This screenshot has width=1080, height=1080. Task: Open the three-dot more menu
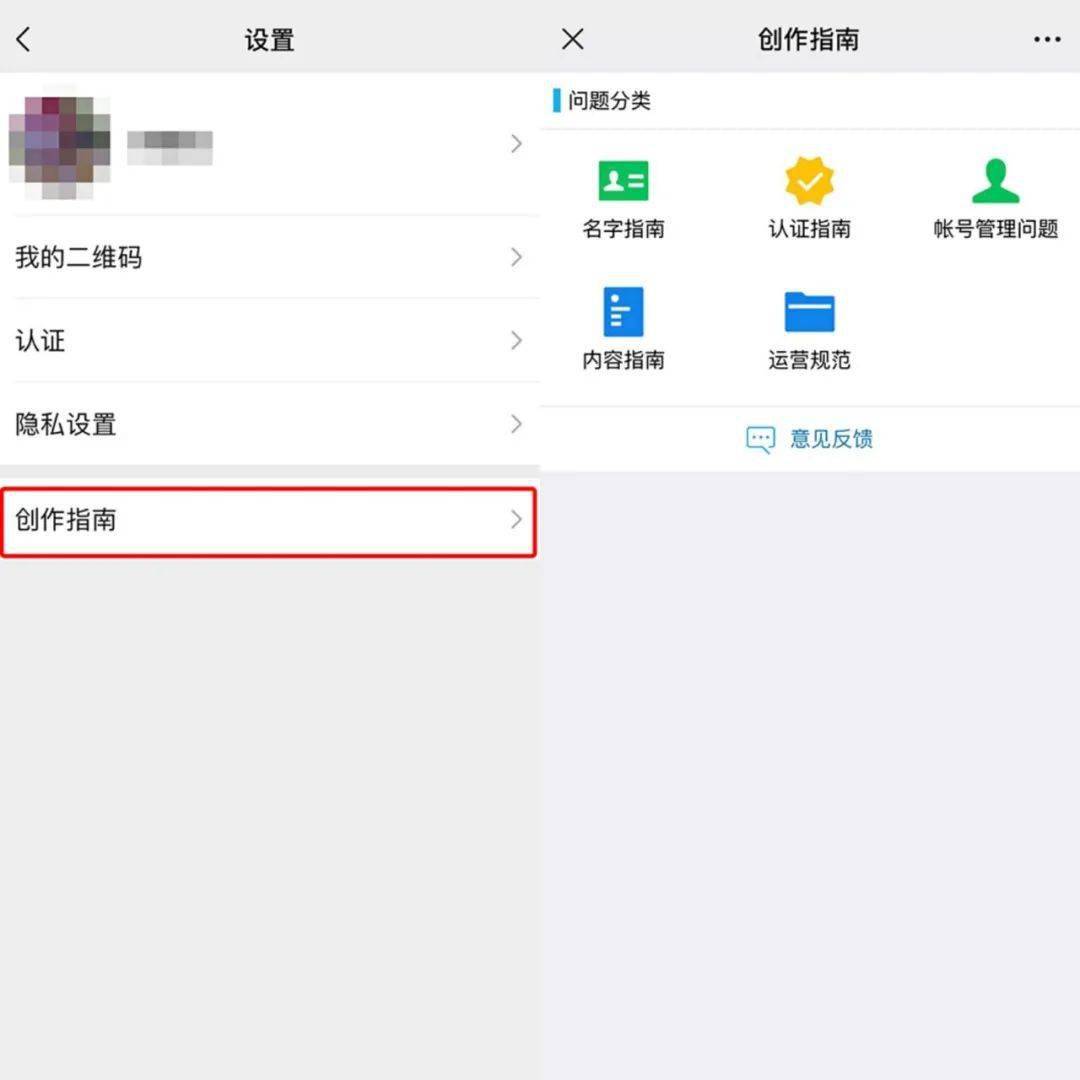pyautogui.click(x=1047, y=39)
